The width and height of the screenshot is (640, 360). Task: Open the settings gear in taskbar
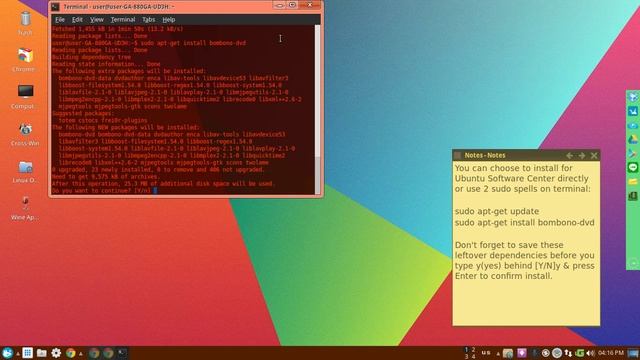pyautogui.click(x=56, y=353)
